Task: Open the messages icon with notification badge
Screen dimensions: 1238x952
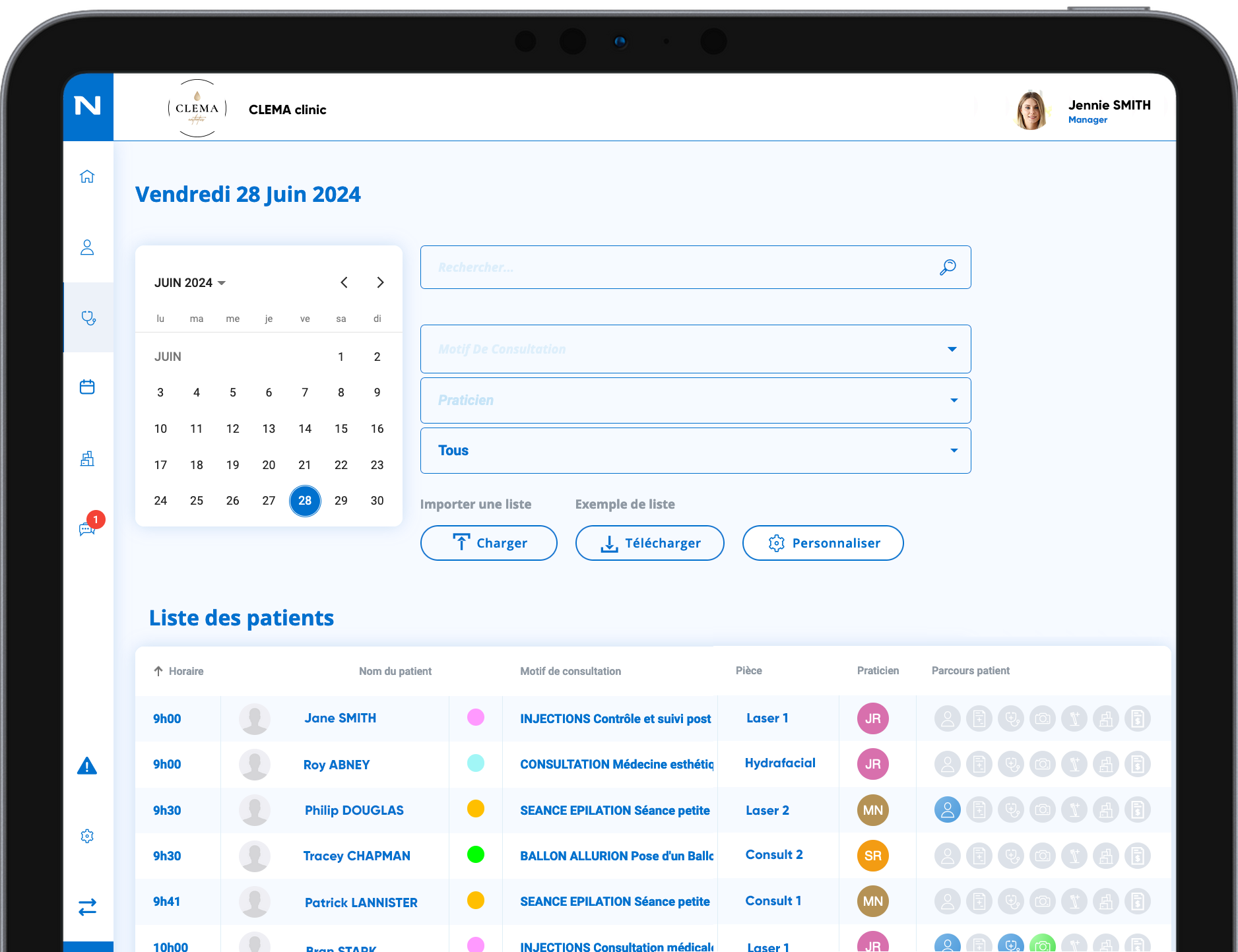Action: click(x=88, y=528)
